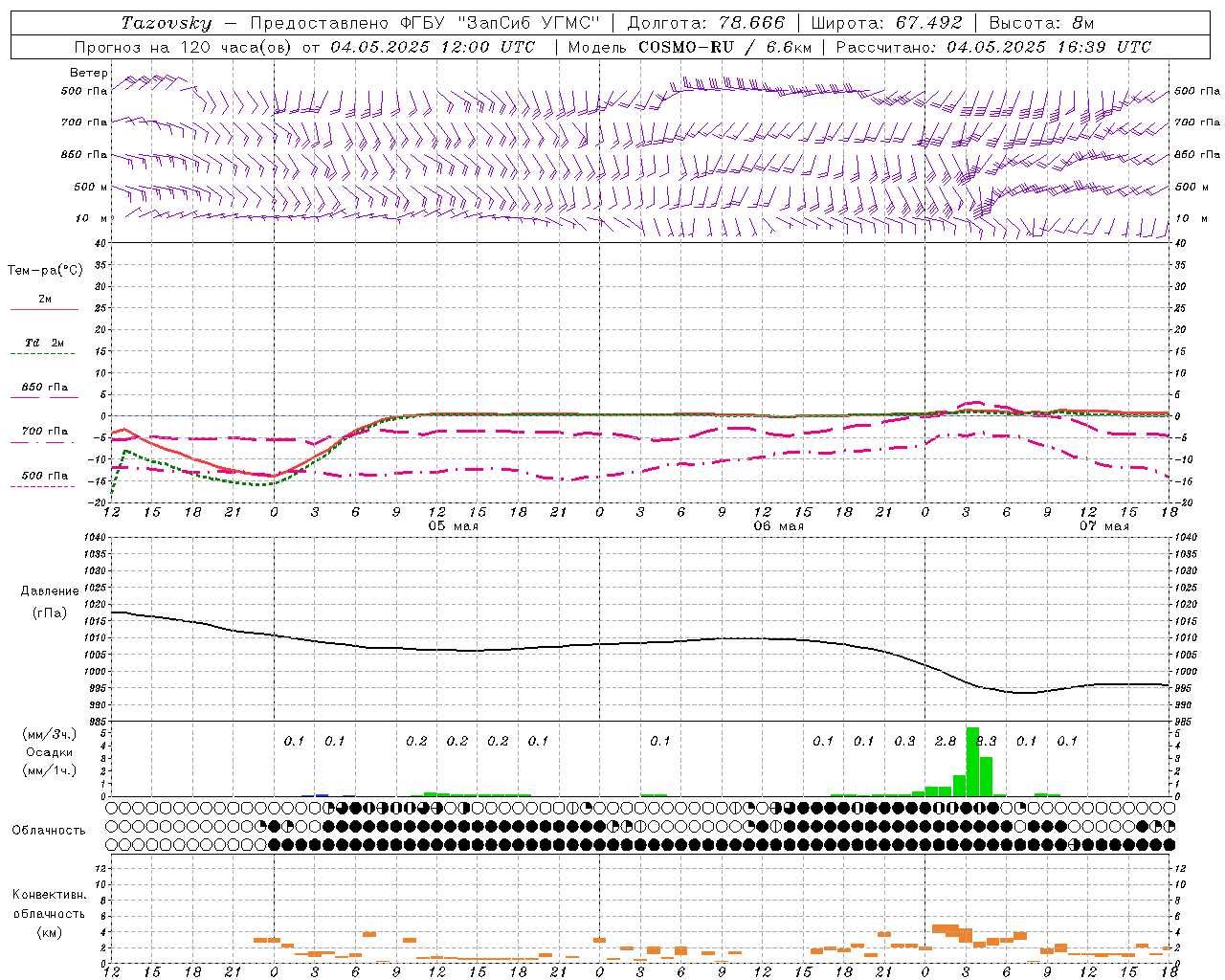This screenshot has width=1225, height=980.
Task: Select the 'Рассчитано: 04.05.2025 16:39 UTC' timestamp
Action: [x=993, y=47]
